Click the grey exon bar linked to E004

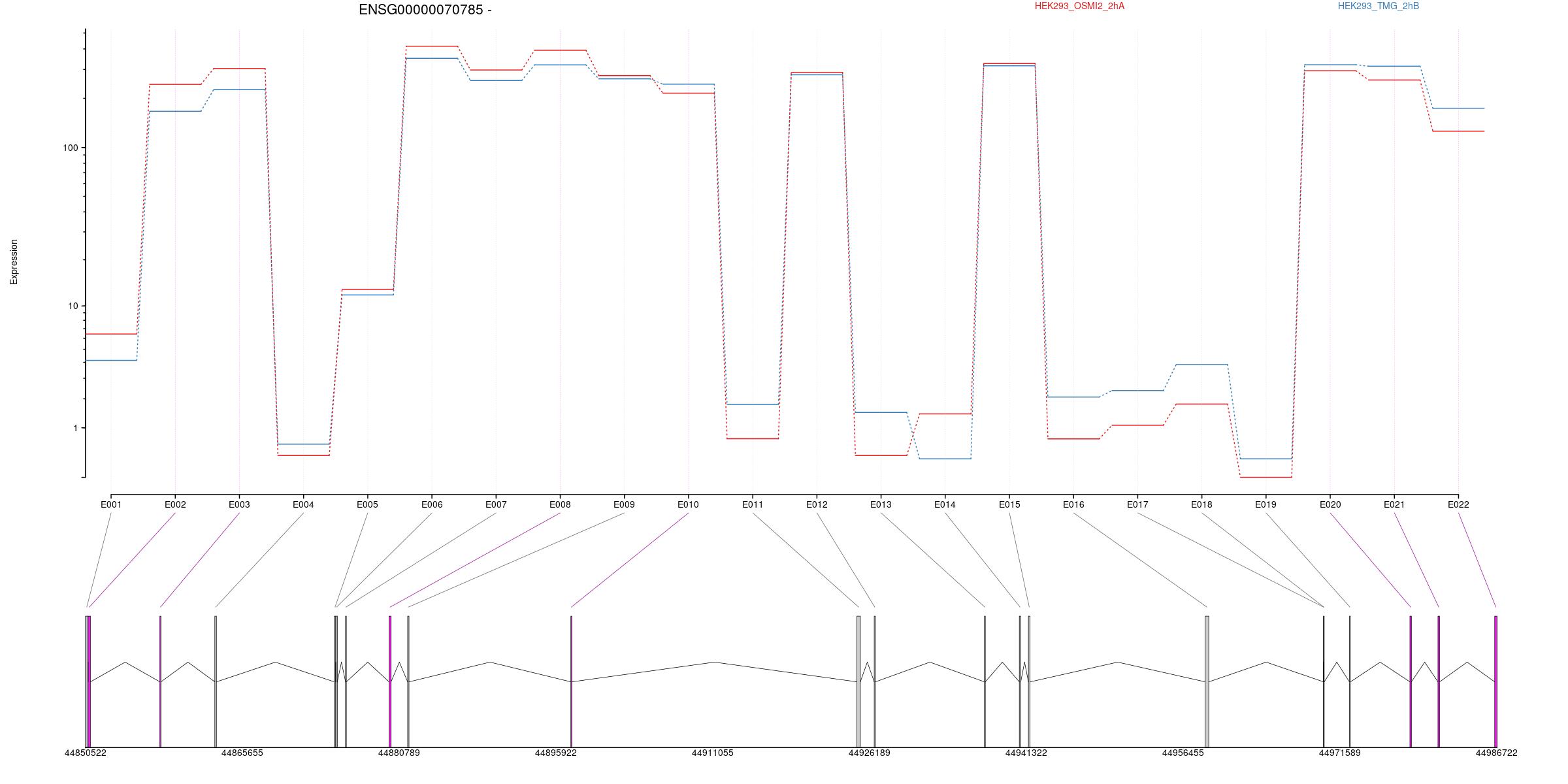pyautogui.click(x=216, y=681)
